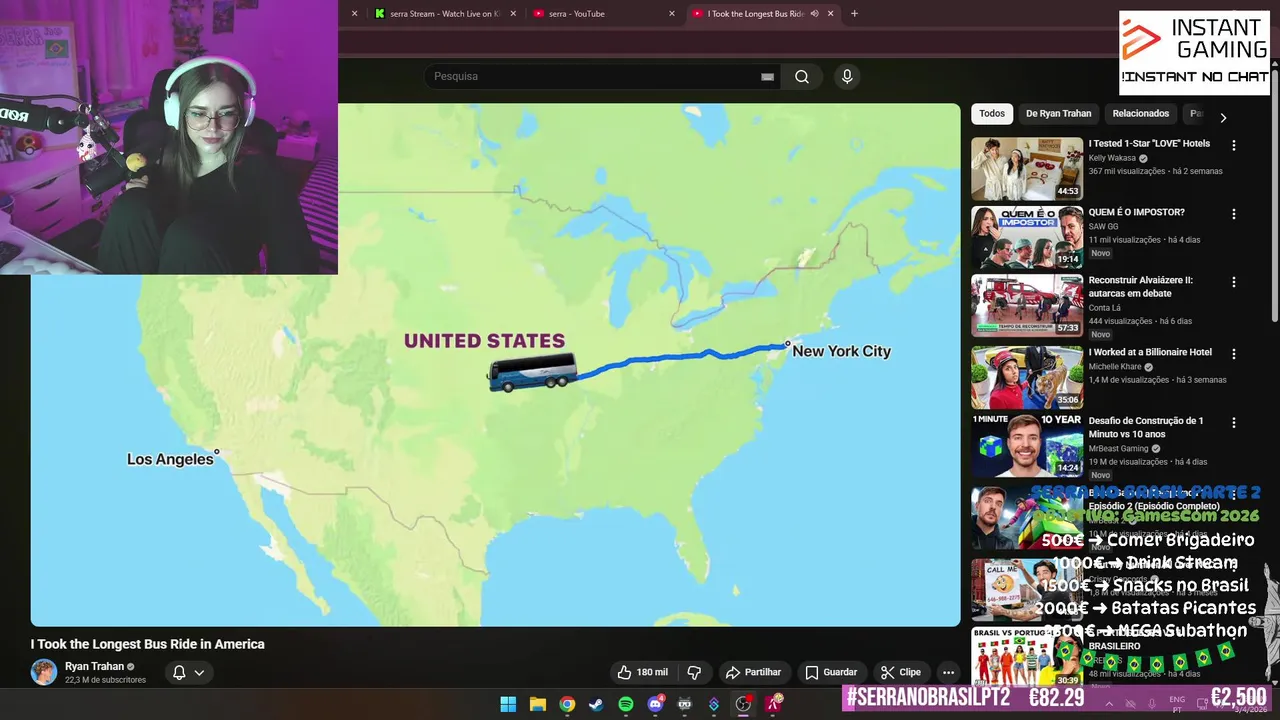Select the I Took the Longest Bus Ride tab
Image resolution: width=1280 pixels, height=720 pixels.
point(755,14)
